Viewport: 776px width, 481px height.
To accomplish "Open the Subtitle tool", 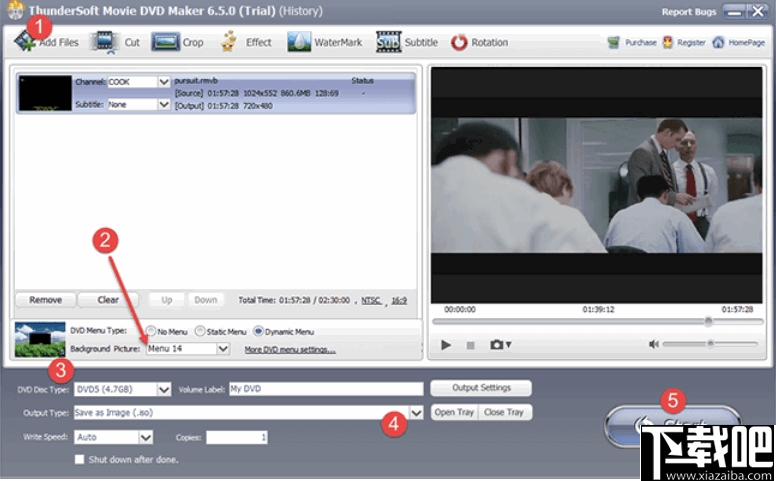I will coord(407,42).
